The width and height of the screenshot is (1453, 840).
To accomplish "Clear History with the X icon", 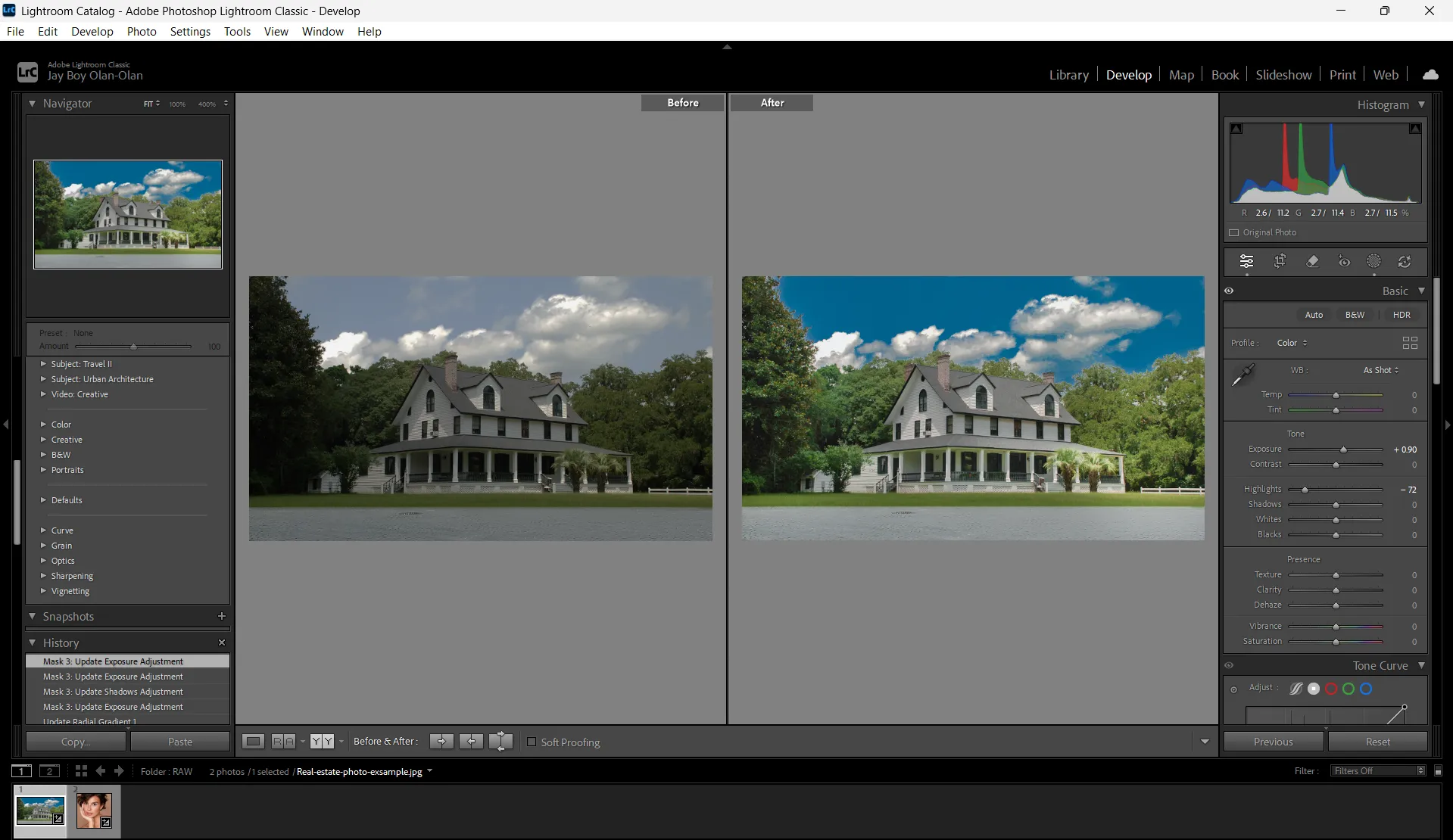I will [222, 642].
